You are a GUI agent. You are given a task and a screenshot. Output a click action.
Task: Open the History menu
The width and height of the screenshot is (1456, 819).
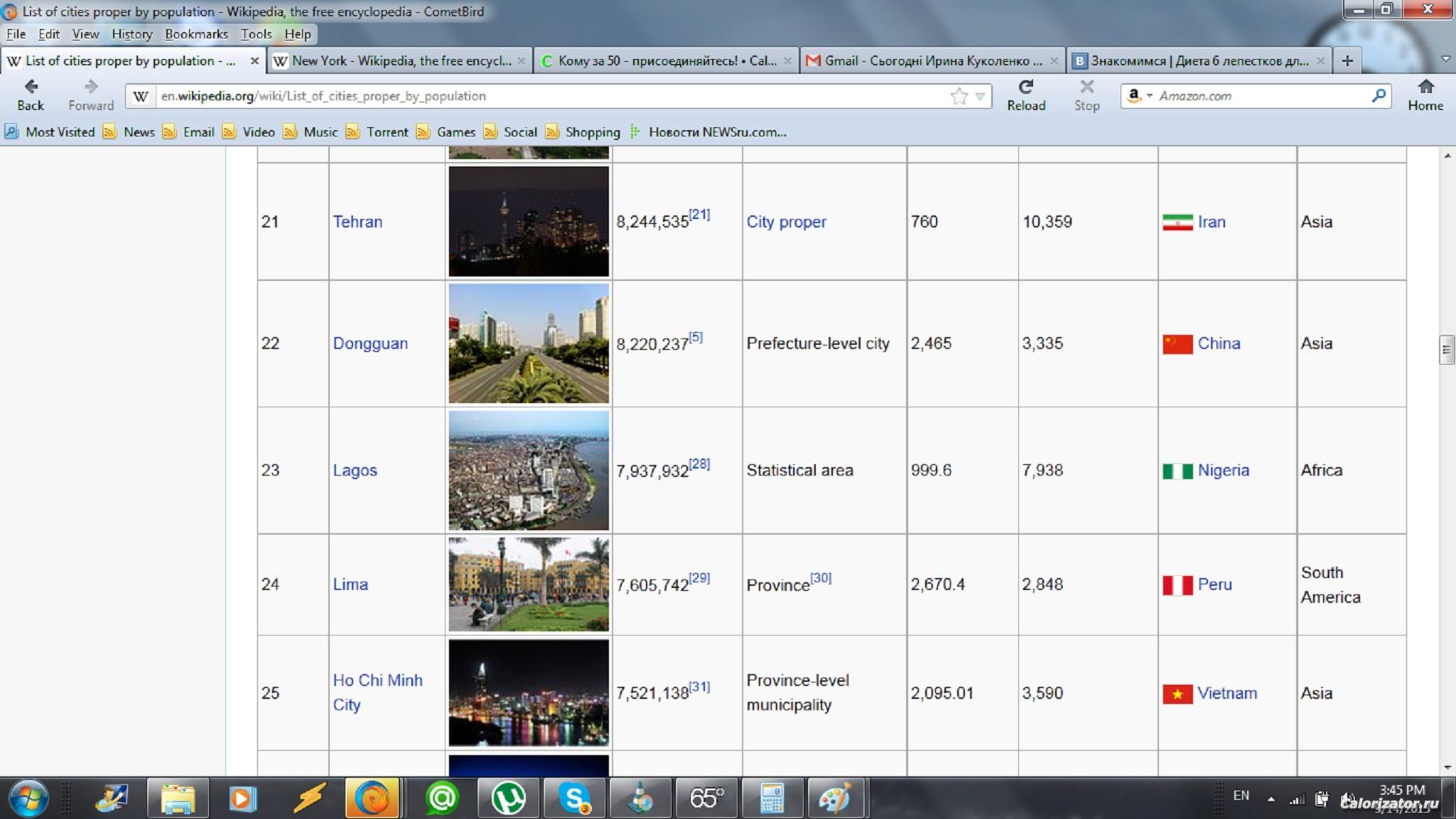pyautogui.click(x=131, y=33)
